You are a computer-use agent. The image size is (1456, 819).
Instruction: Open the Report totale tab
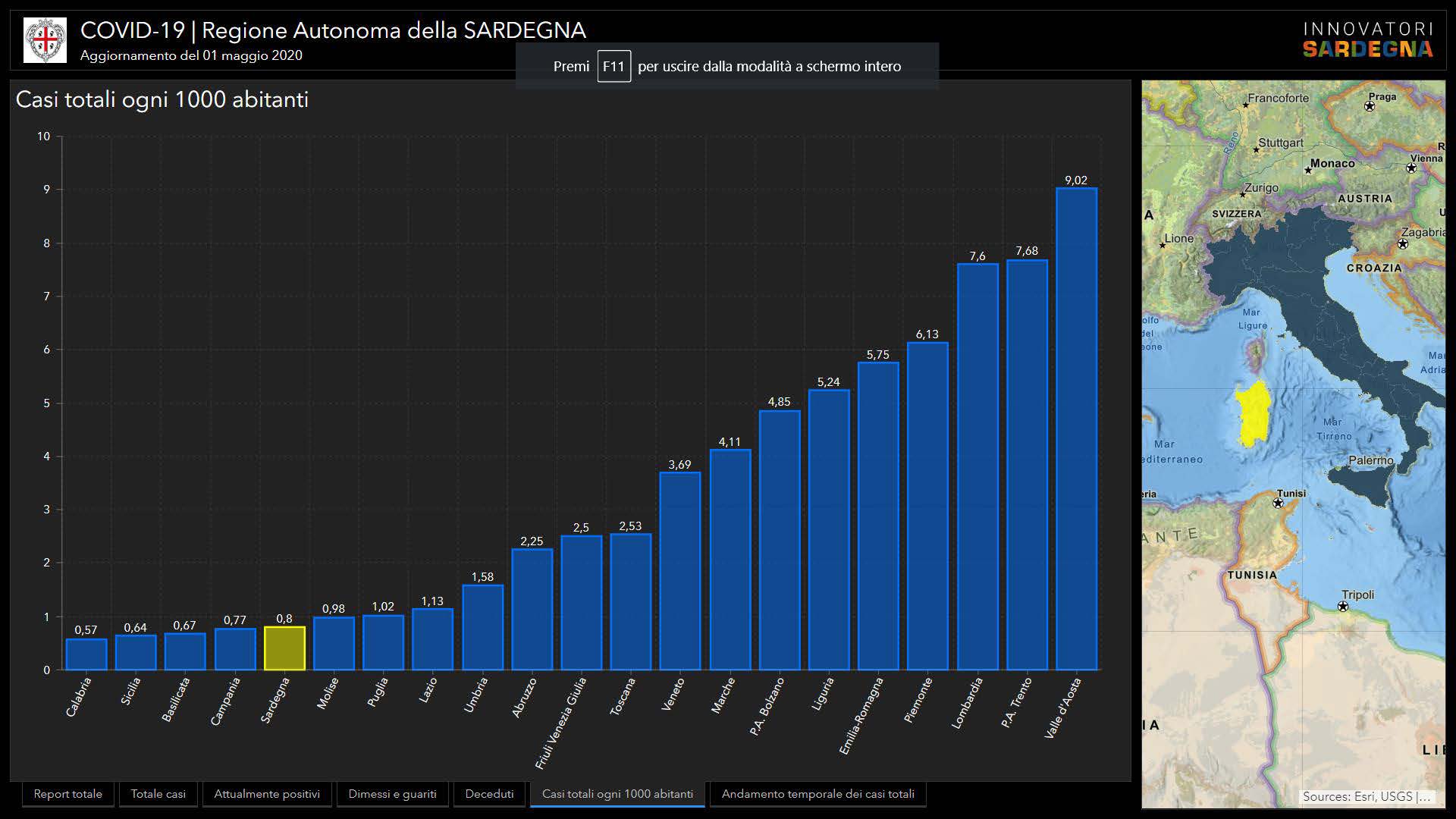coord(67,794)
